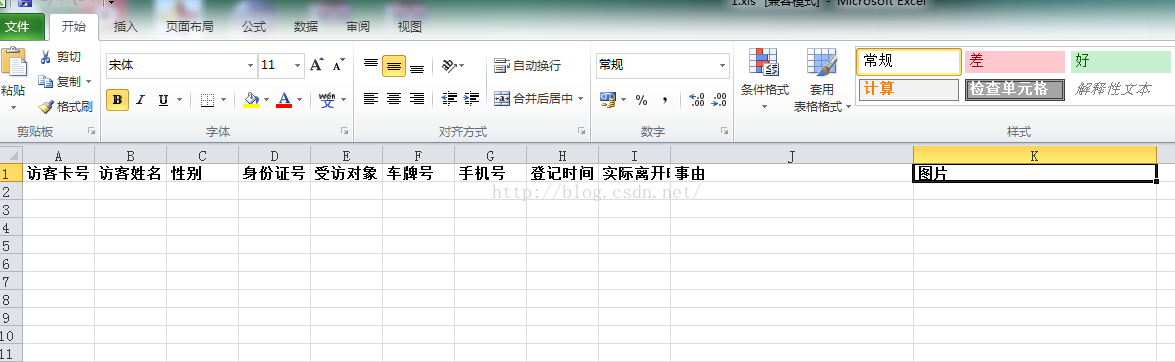Expand the borders dropdown arrow
1175x362 pixels.
(x=223, y=100)
